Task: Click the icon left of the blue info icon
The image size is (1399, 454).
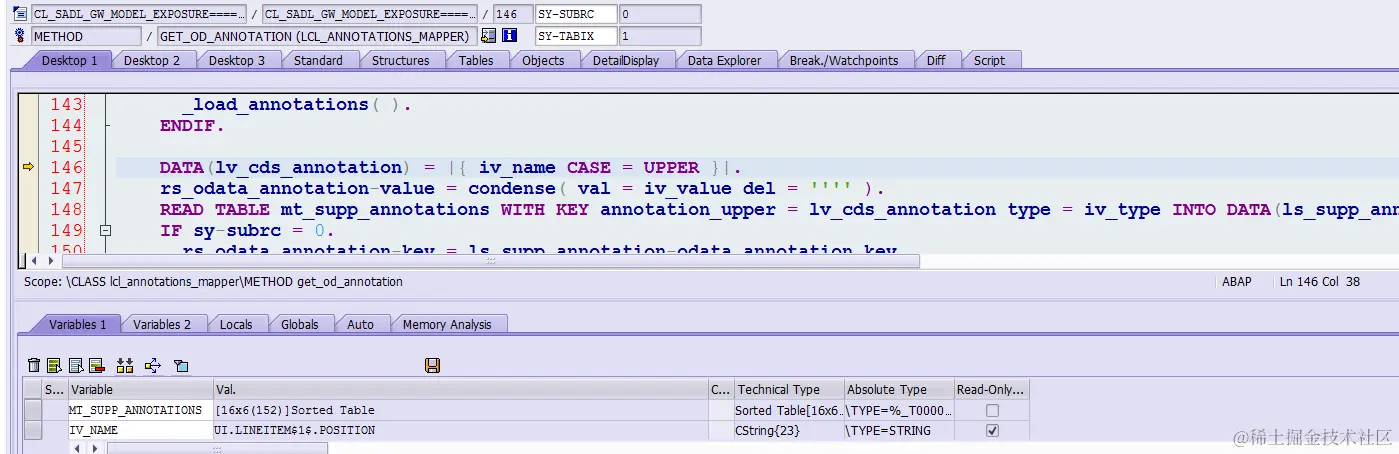Action: coord(488,36)
